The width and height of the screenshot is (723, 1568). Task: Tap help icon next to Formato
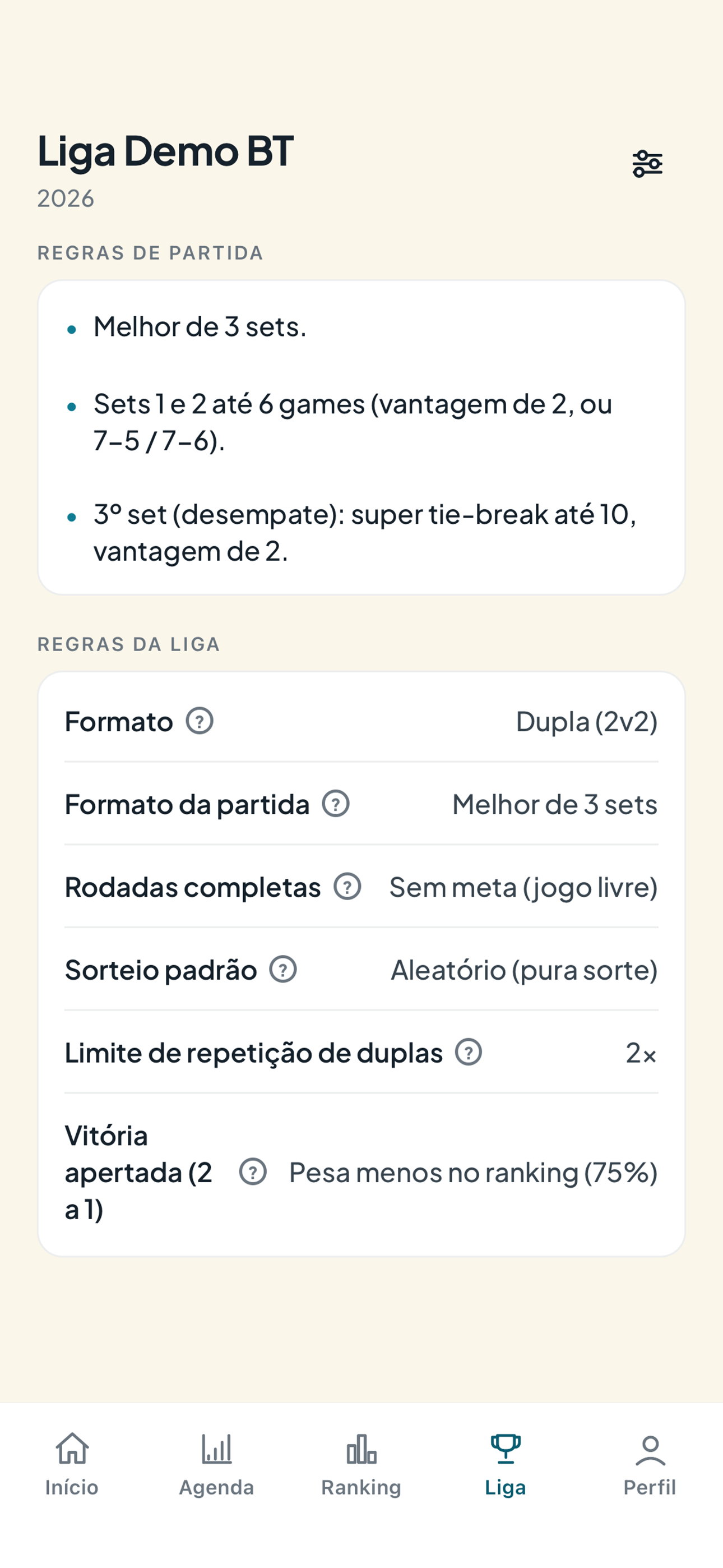(x=200, y=721)
